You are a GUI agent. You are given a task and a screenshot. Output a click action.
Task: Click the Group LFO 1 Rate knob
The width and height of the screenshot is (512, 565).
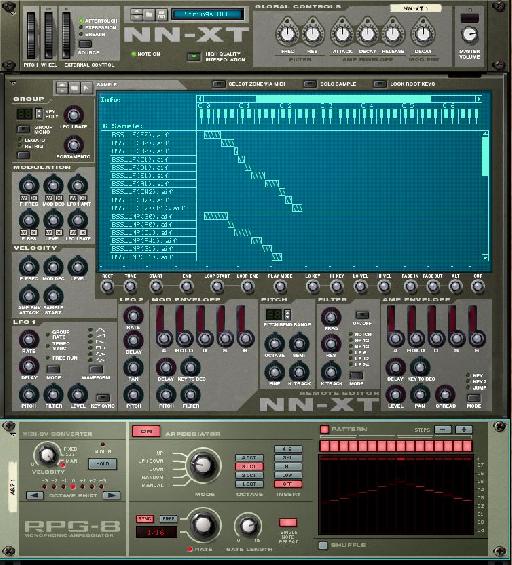[x=74, y=115]
